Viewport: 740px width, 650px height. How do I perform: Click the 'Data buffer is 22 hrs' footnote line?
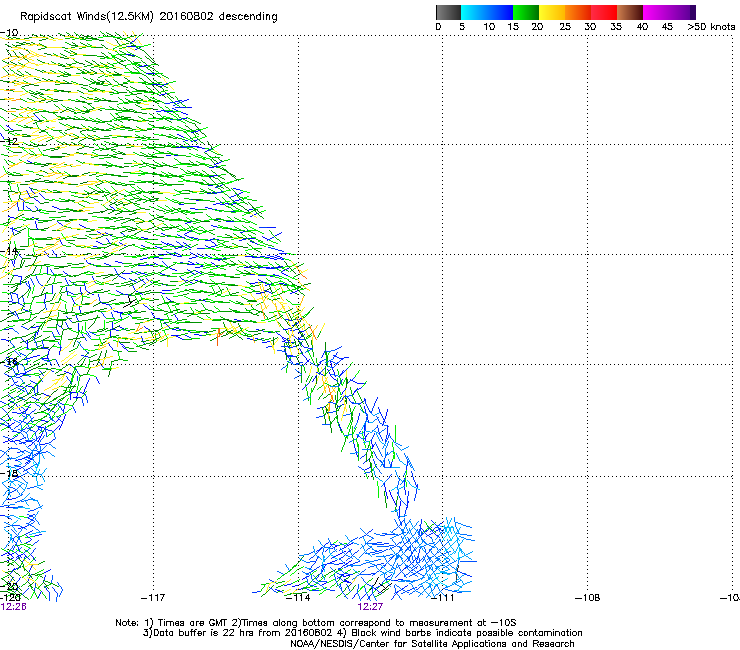point(362,633)
